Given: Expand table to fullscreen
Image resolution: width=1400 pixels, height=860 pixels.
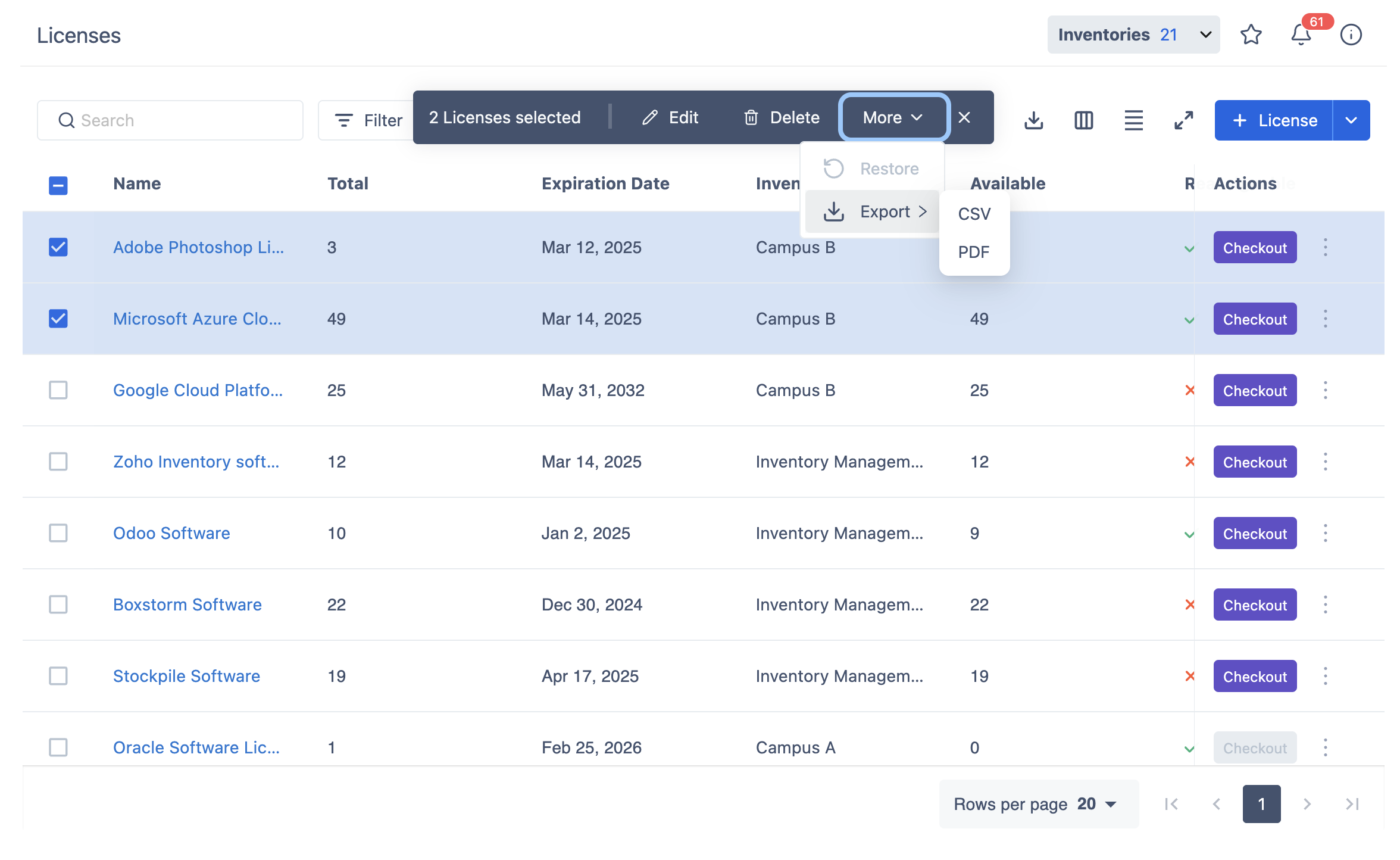Looking at the screenshot, I should click(1183, 120).
